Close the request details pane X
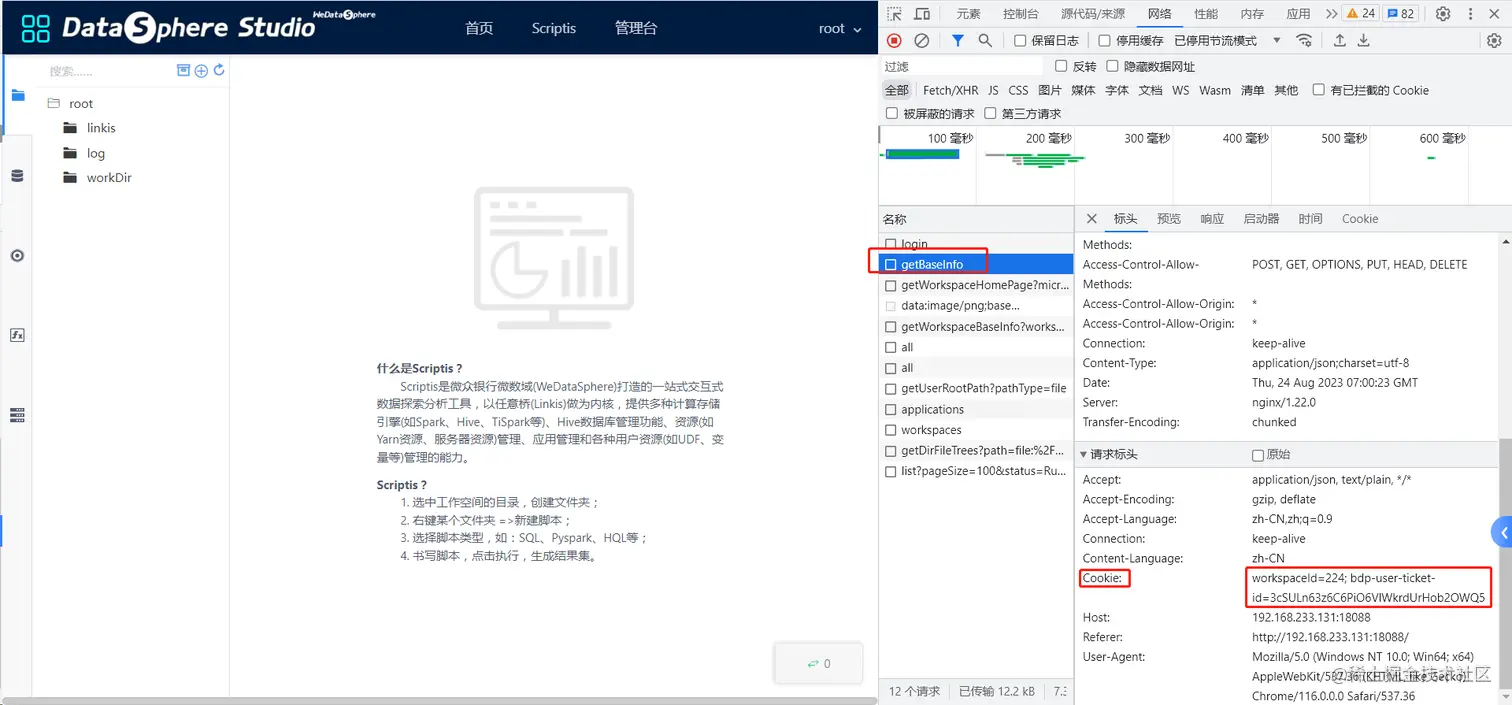This screenshot has height=705, width=1512. click(1091, 218)
